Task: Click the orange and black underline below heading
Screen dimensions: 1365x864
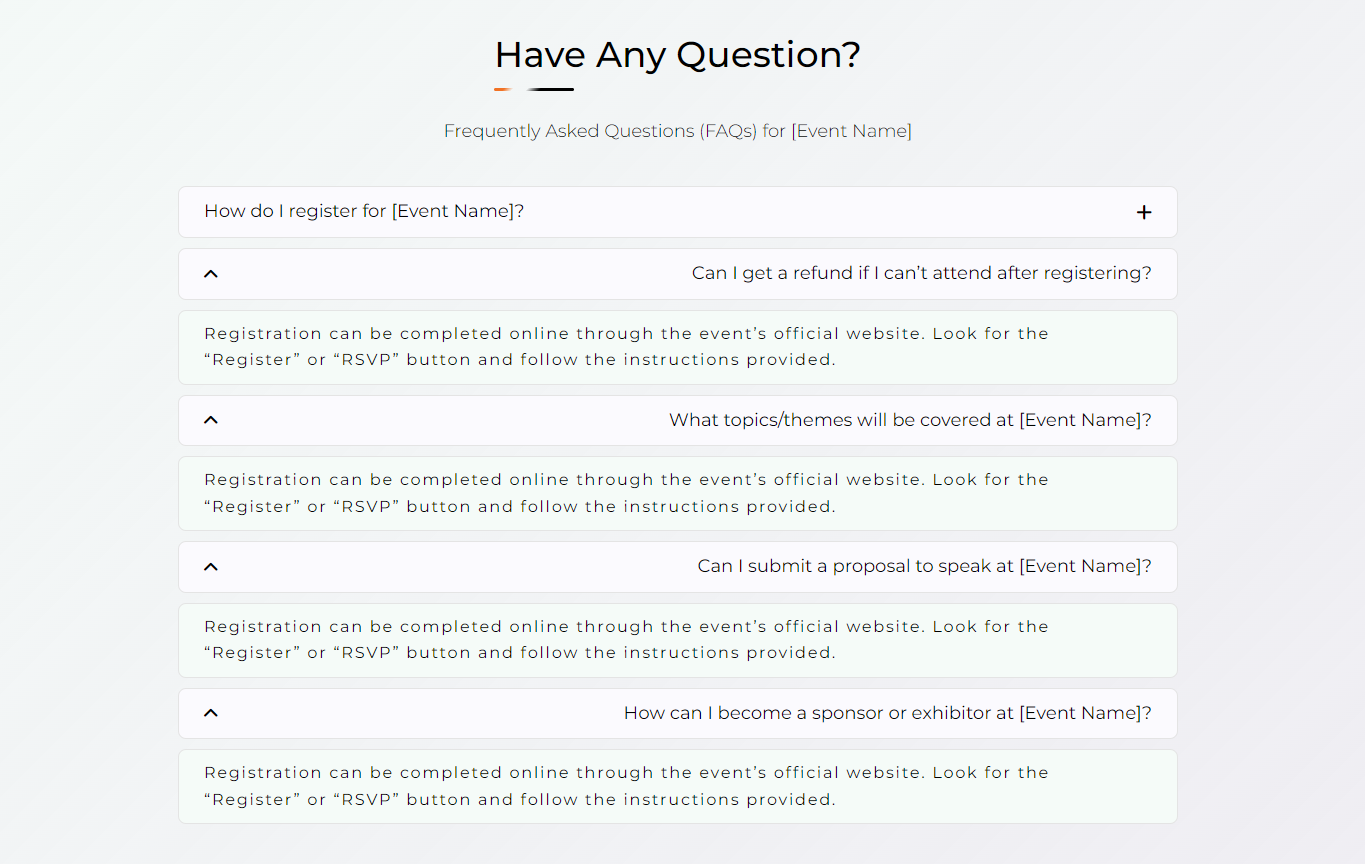Action: coord(534,90)
